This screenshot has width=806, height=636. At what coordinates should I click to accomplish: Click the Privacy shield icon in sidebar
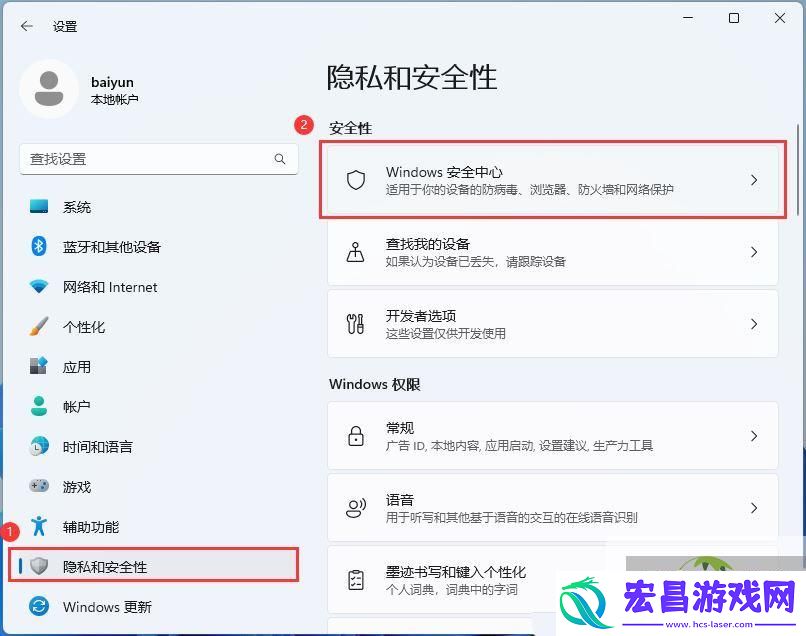[39, 566]
